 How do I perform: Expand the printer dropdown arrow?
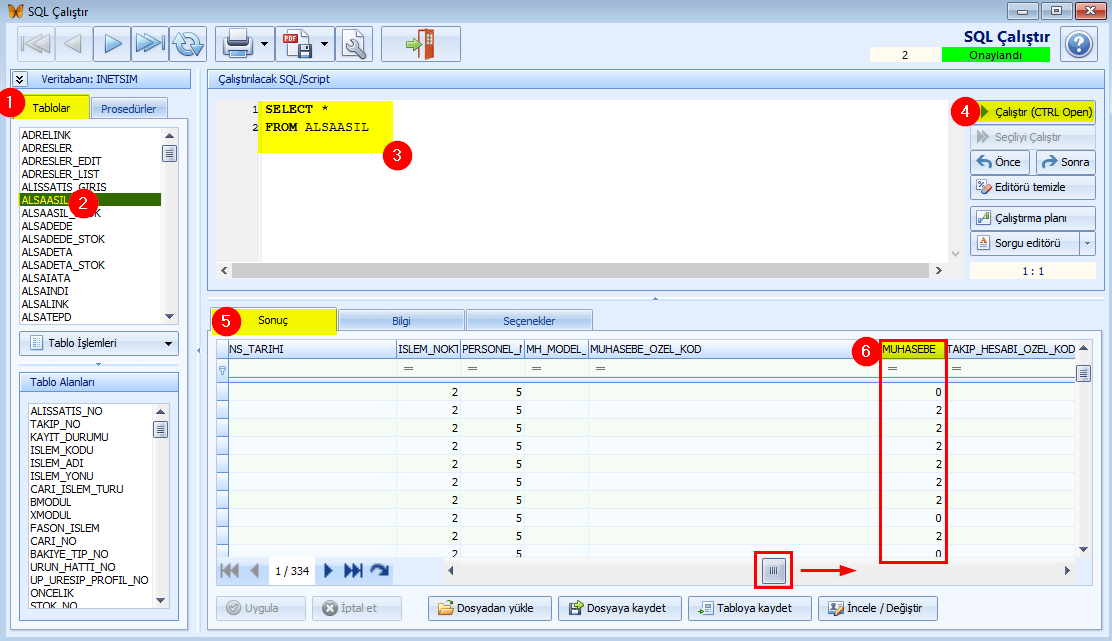pos(264,44)
